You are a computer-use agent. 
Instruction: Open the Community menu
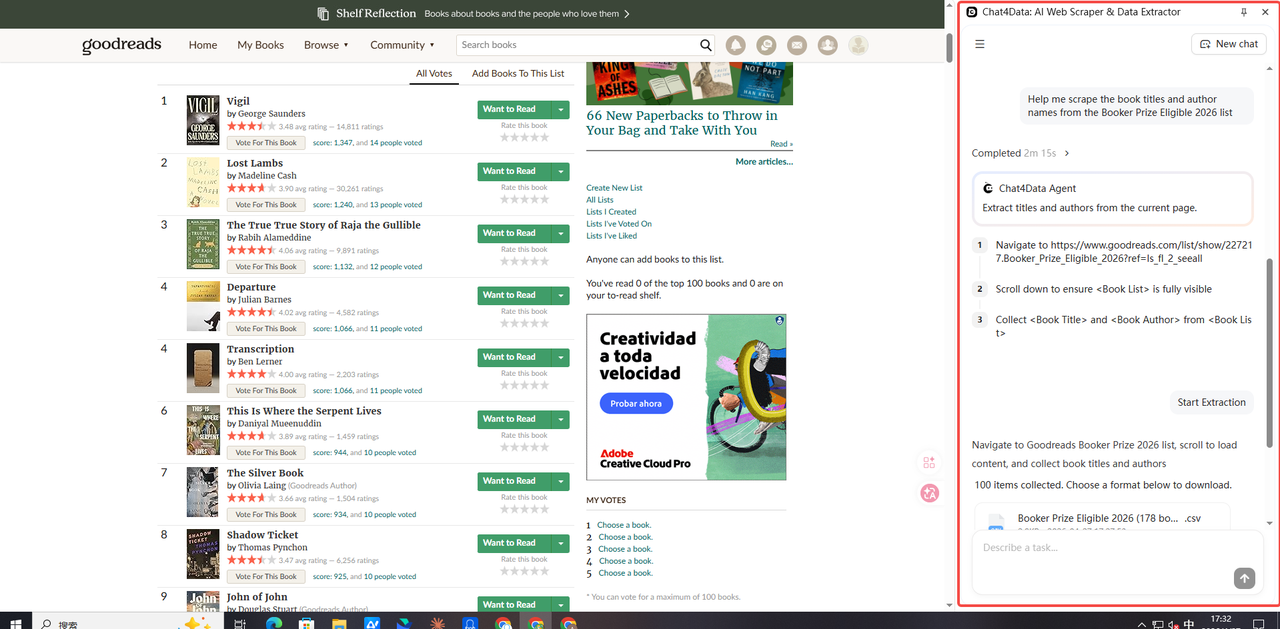pyautogui.click(x=400, y=44)
